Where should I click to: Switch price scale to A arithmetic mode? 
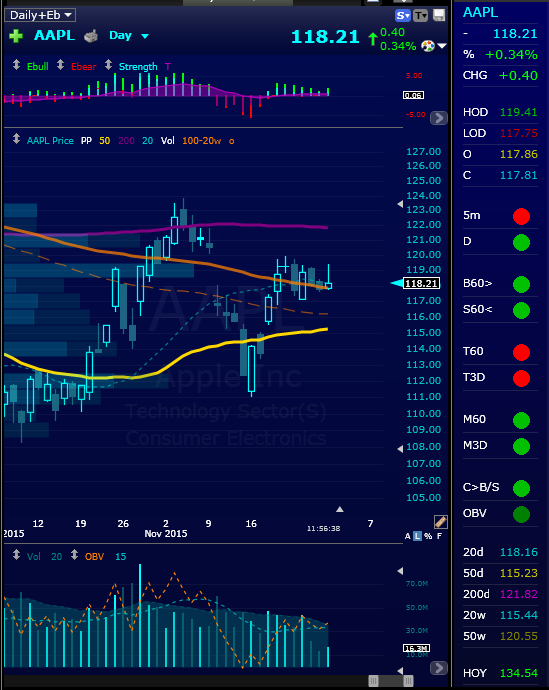click(x=407, y=536)
